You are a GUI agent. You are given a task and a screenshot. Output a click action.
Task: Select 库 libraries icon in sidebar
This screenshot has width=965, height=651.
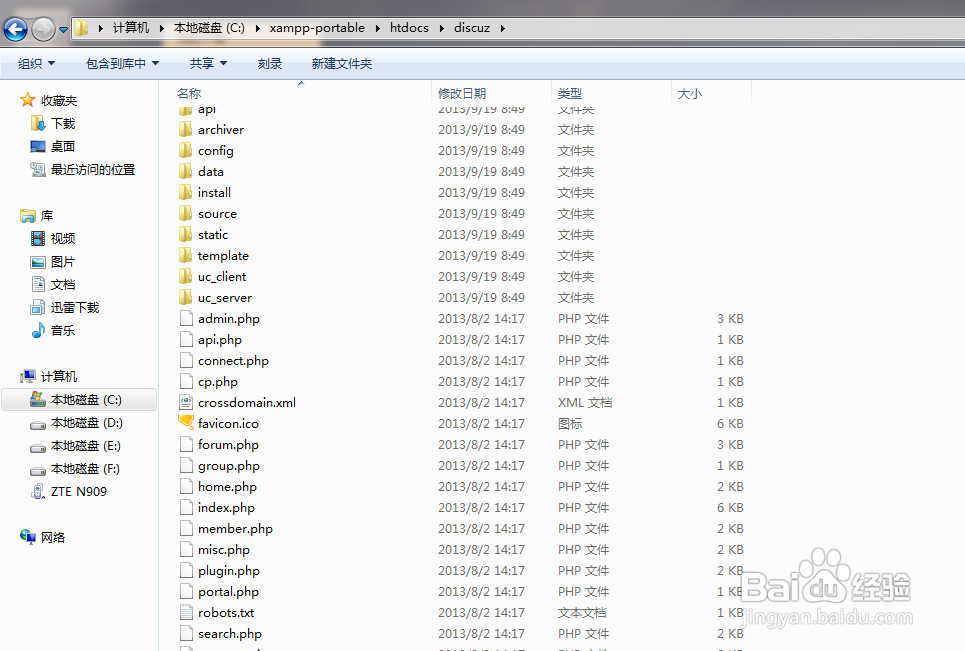(x=28, y=215)
